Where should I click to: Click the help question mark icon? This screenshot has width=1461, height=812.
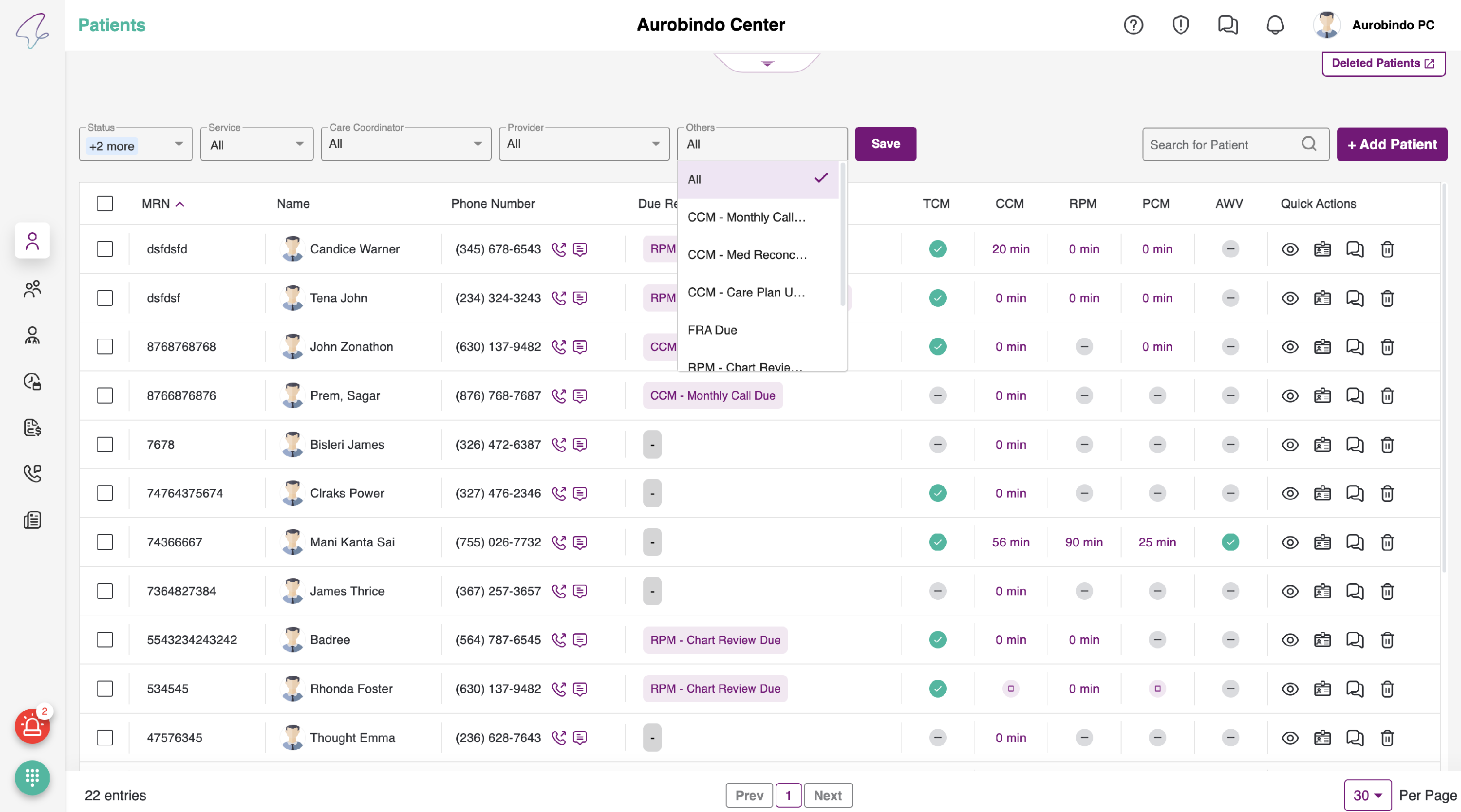click(1133, 25)
